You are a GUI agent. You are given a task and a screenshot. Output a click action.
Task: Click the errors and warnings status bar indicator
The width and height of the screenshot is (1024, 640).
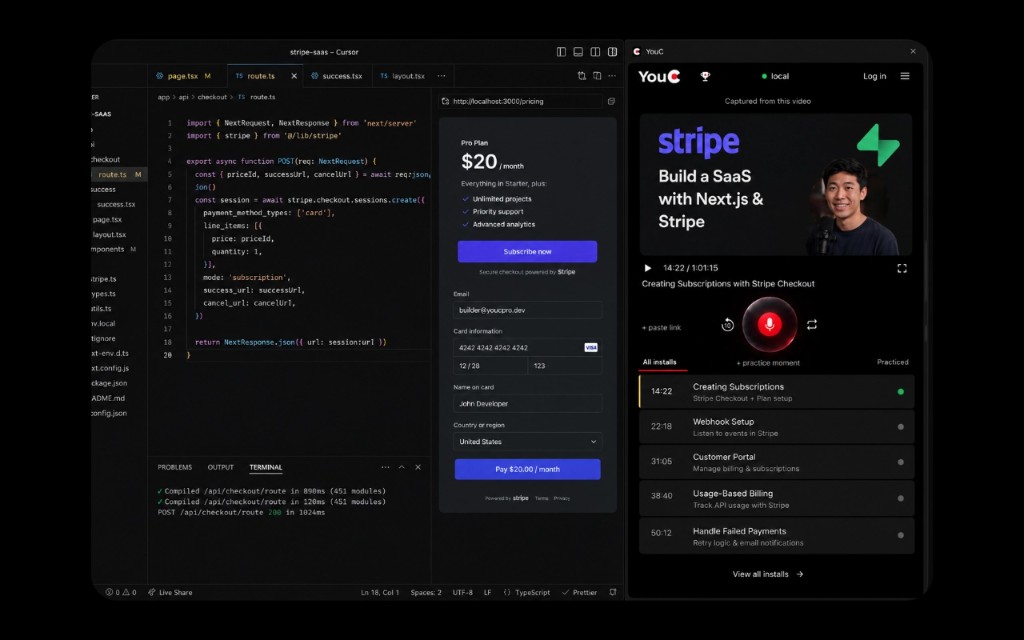[x=121, y=592]
